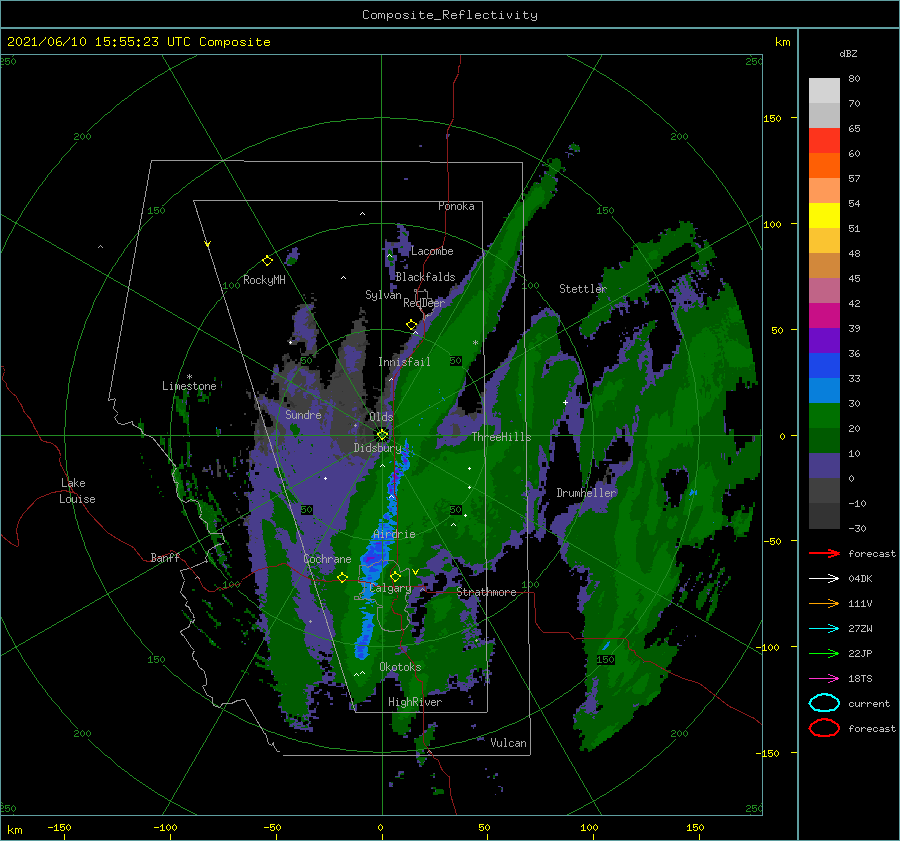The width and height of the screenshot is (900, 841).
Task: Click the orange 111V arrow in the legend
Action: click(824, 603)
